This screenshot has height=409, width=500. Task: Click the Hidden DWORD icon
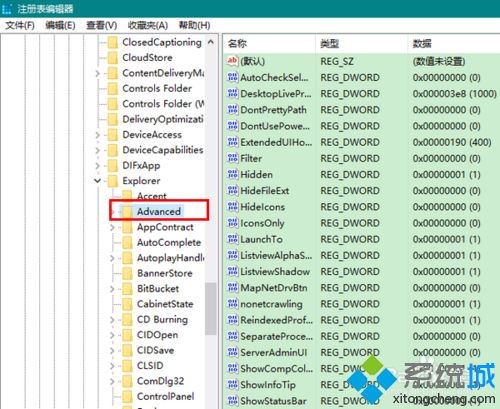click(232, 174)
